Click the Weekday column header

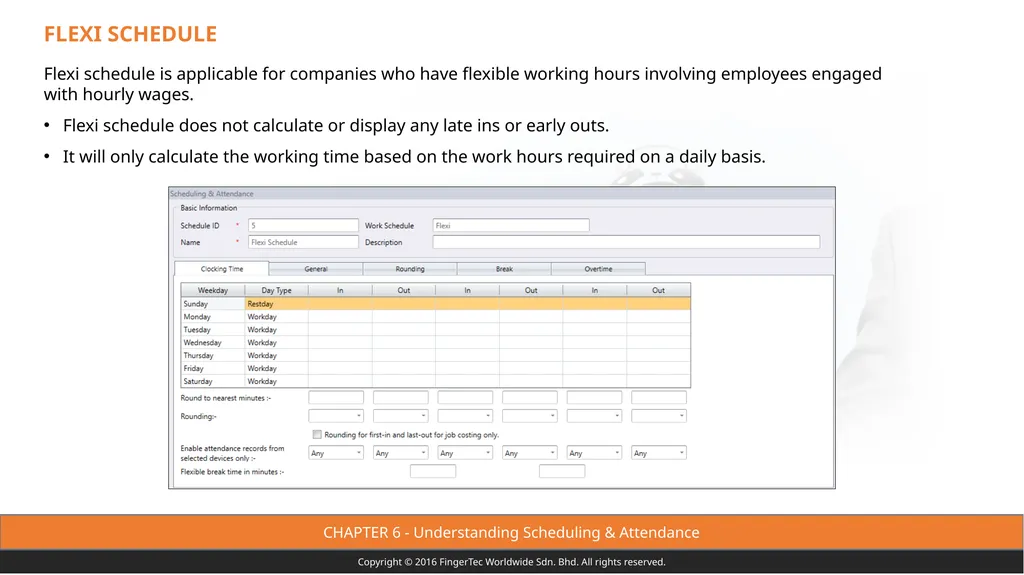click(x=213, y=290)
